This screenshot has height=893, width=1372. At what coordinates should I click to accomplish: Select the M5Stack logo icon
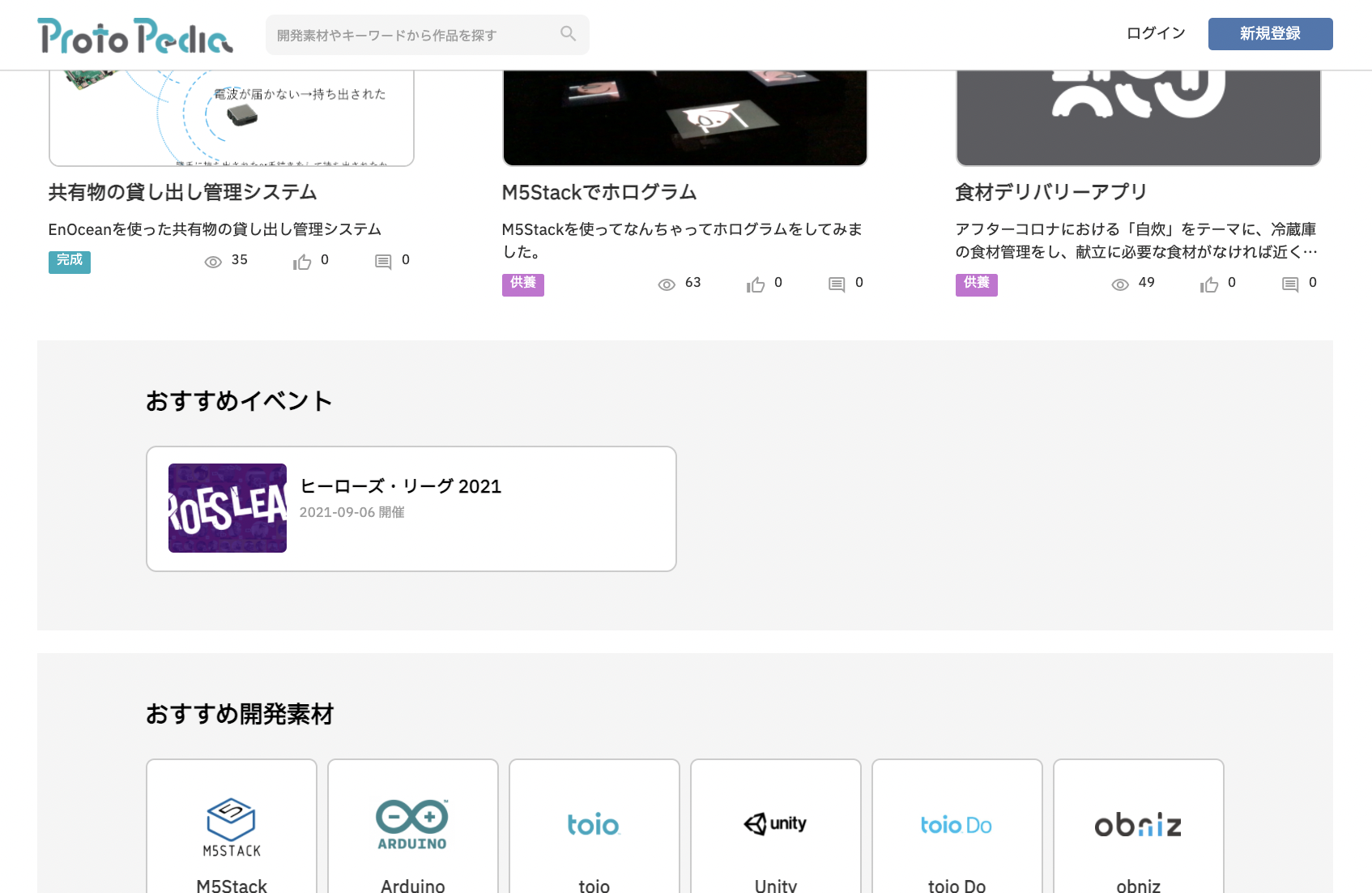pyautogui.click(x=232, y=827)
